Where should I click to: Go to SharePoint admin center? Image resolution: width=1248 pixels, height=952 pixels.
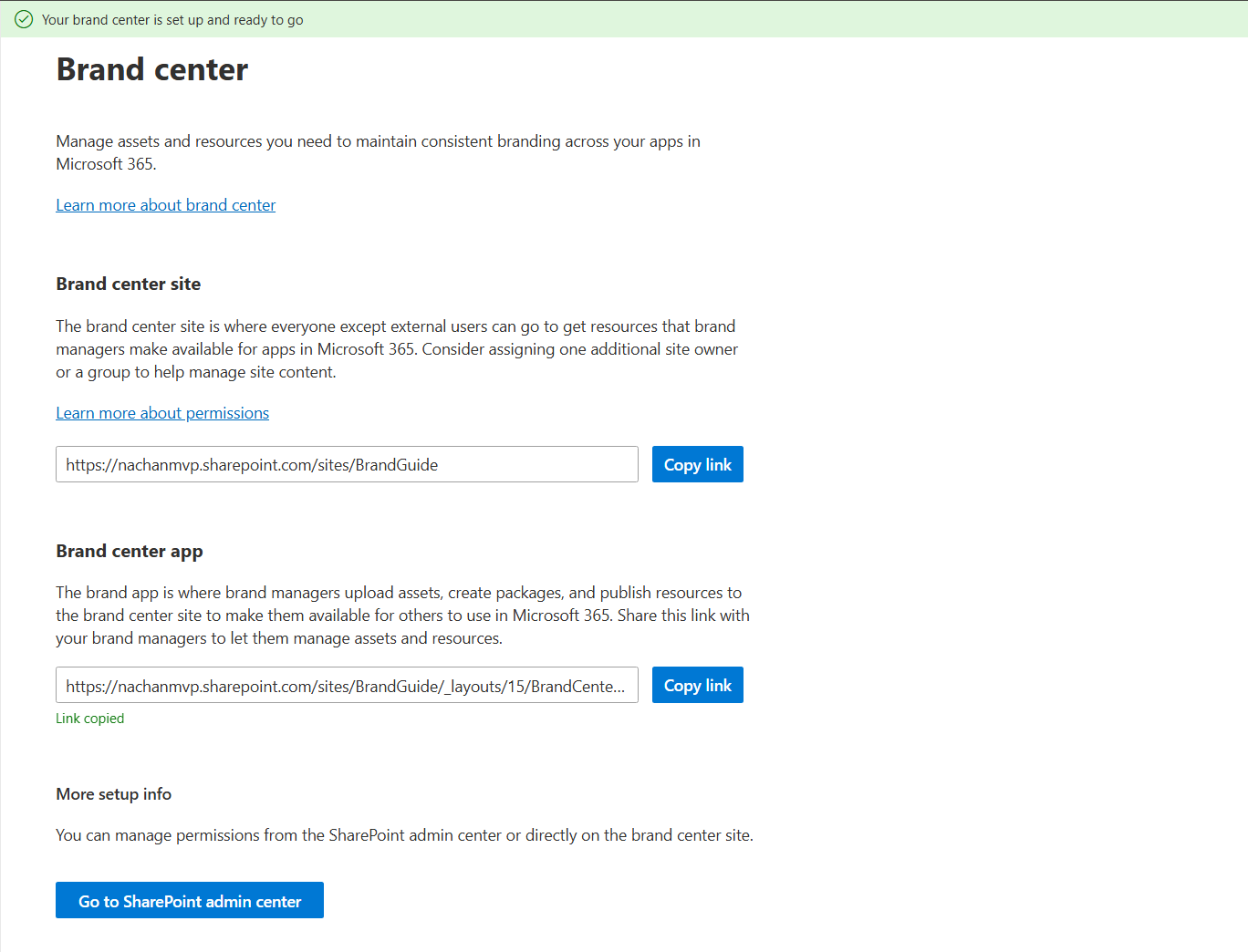[190, 901]
